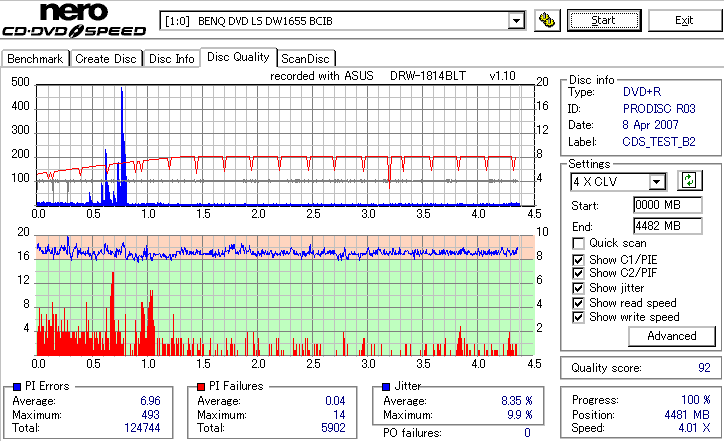Click the End position field 4482 MB
This screenshot has height=441, width=724.
(x=668, y=226)
